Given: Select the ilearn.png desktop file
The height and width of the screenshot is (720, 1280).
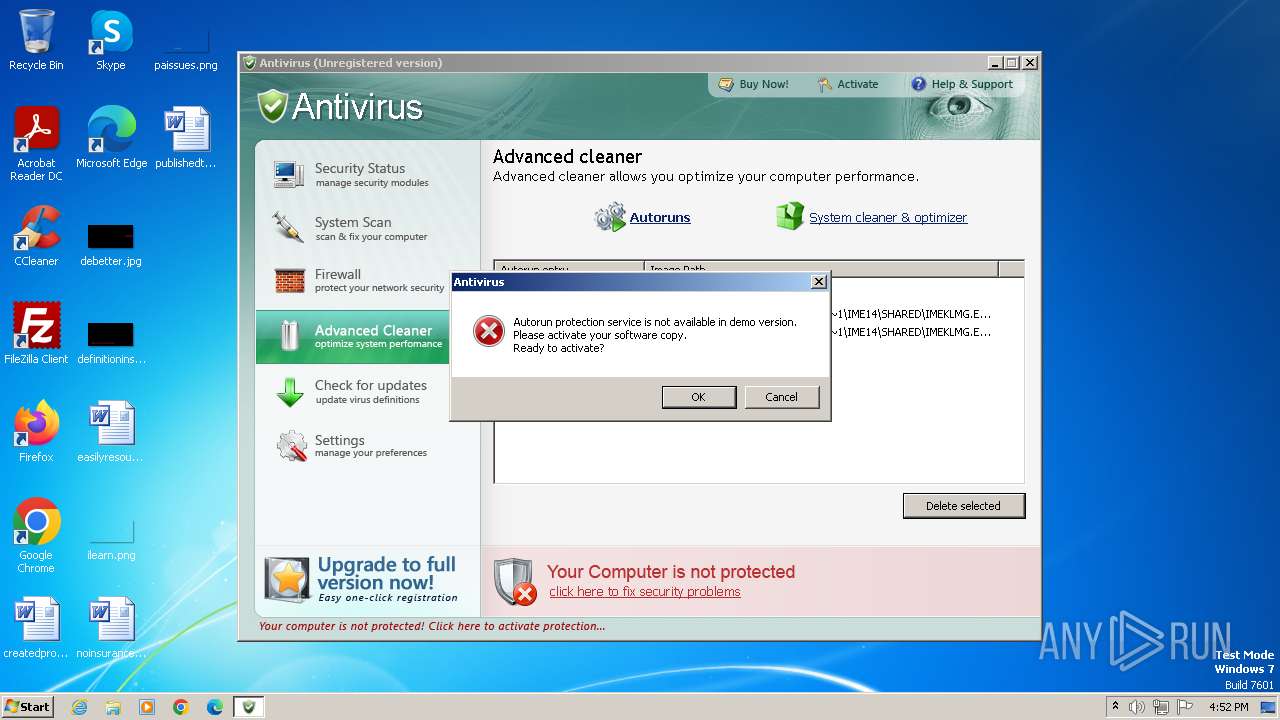Looking at the screenshot, I should coord(111,537).
